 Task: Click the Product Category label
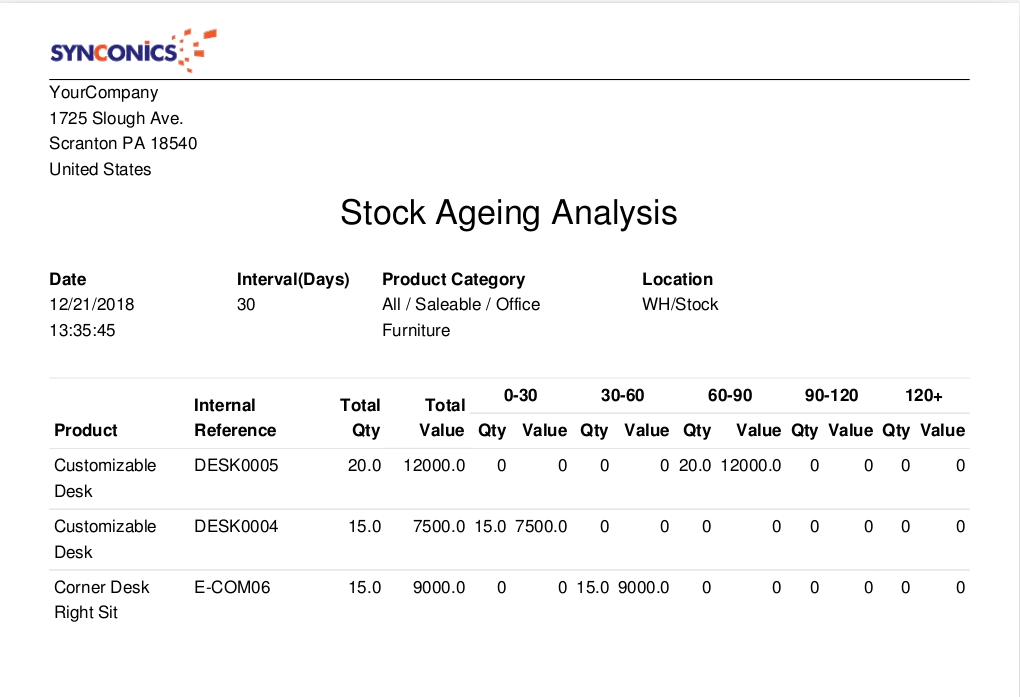point(453,279)
